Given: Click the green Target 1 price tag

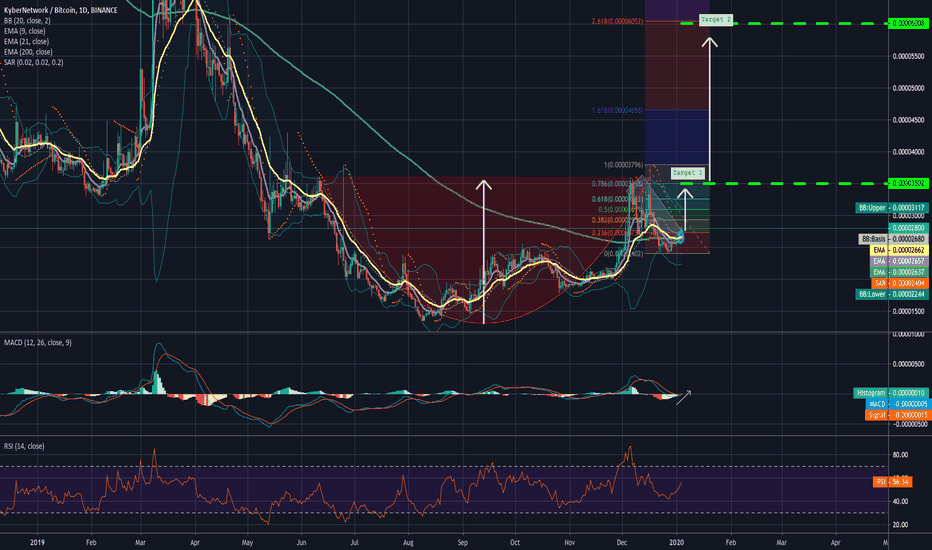Looking at the screenshot, I should (908, 183).
